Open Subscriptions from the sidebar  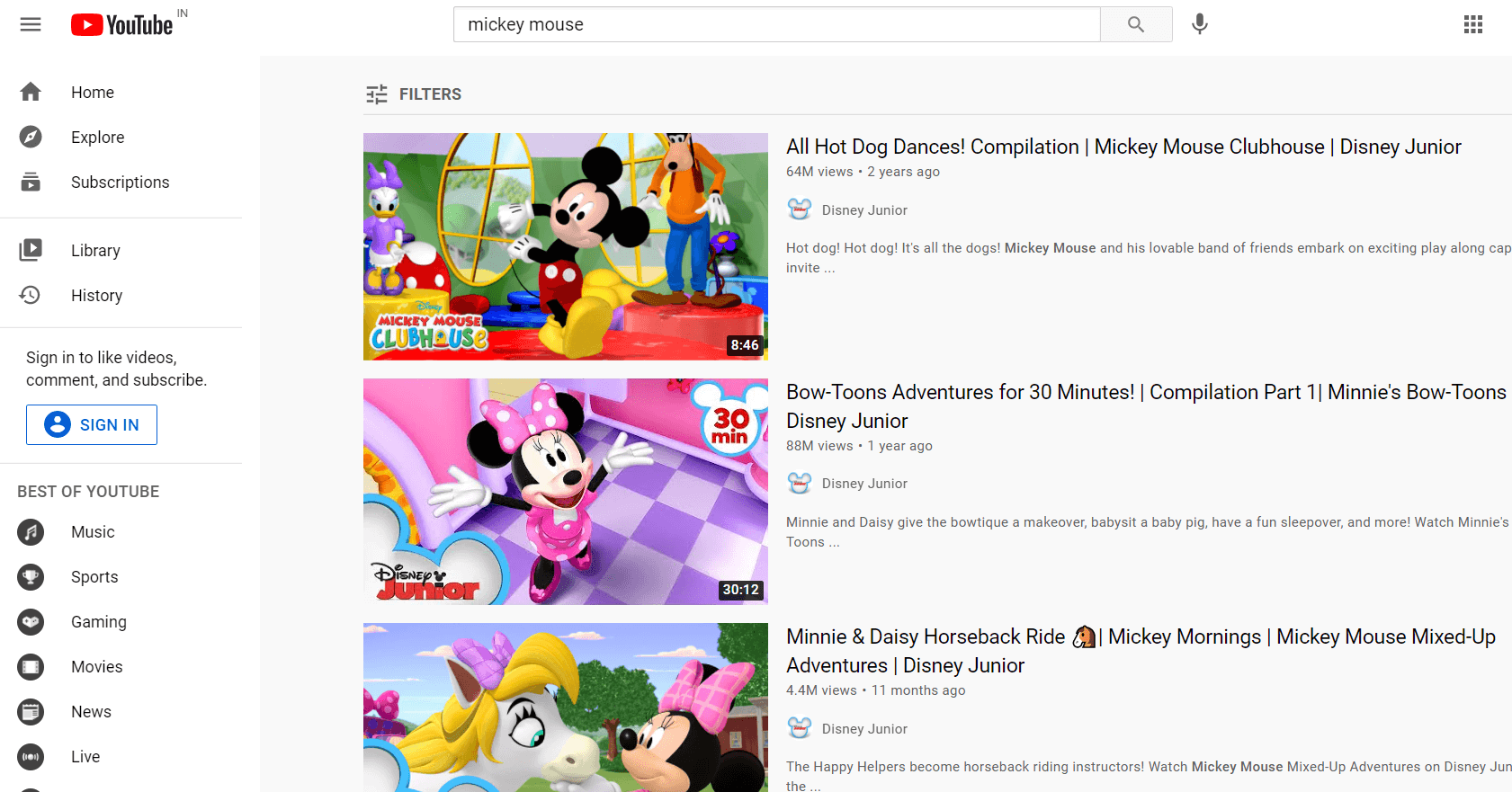[121, 182]
